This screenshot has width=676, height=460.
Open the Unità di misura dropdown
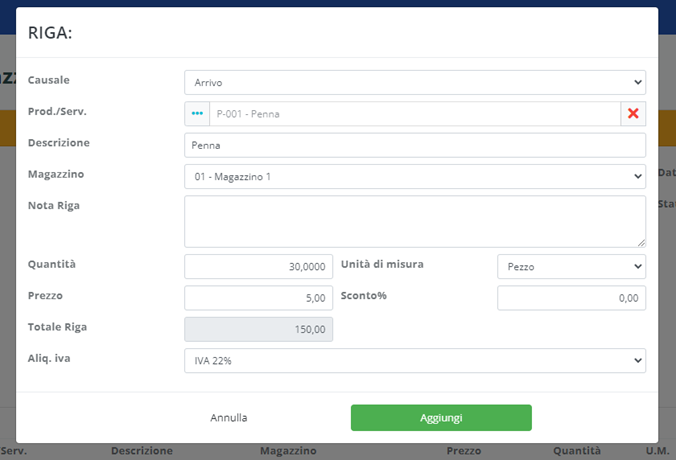pyautogui.click(x=571, y=267)
